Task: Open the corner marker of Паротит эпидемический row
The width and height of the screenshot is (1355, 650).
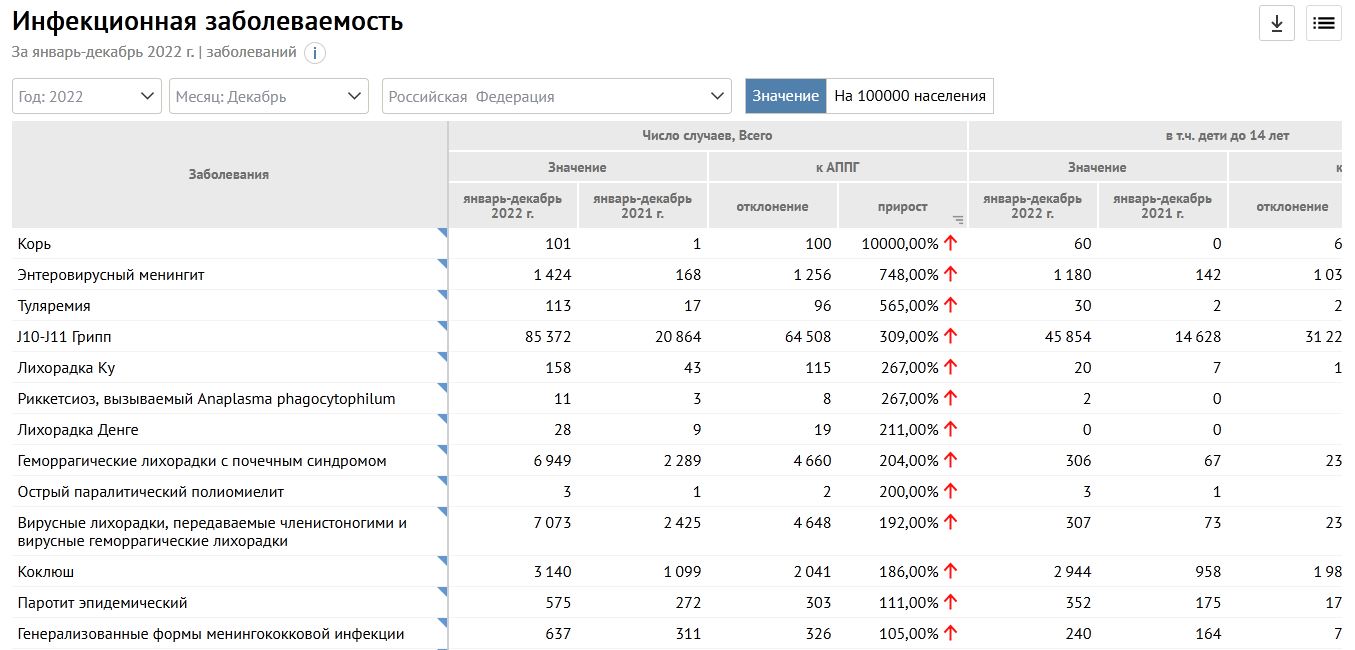Action: [x=442, y=594]
